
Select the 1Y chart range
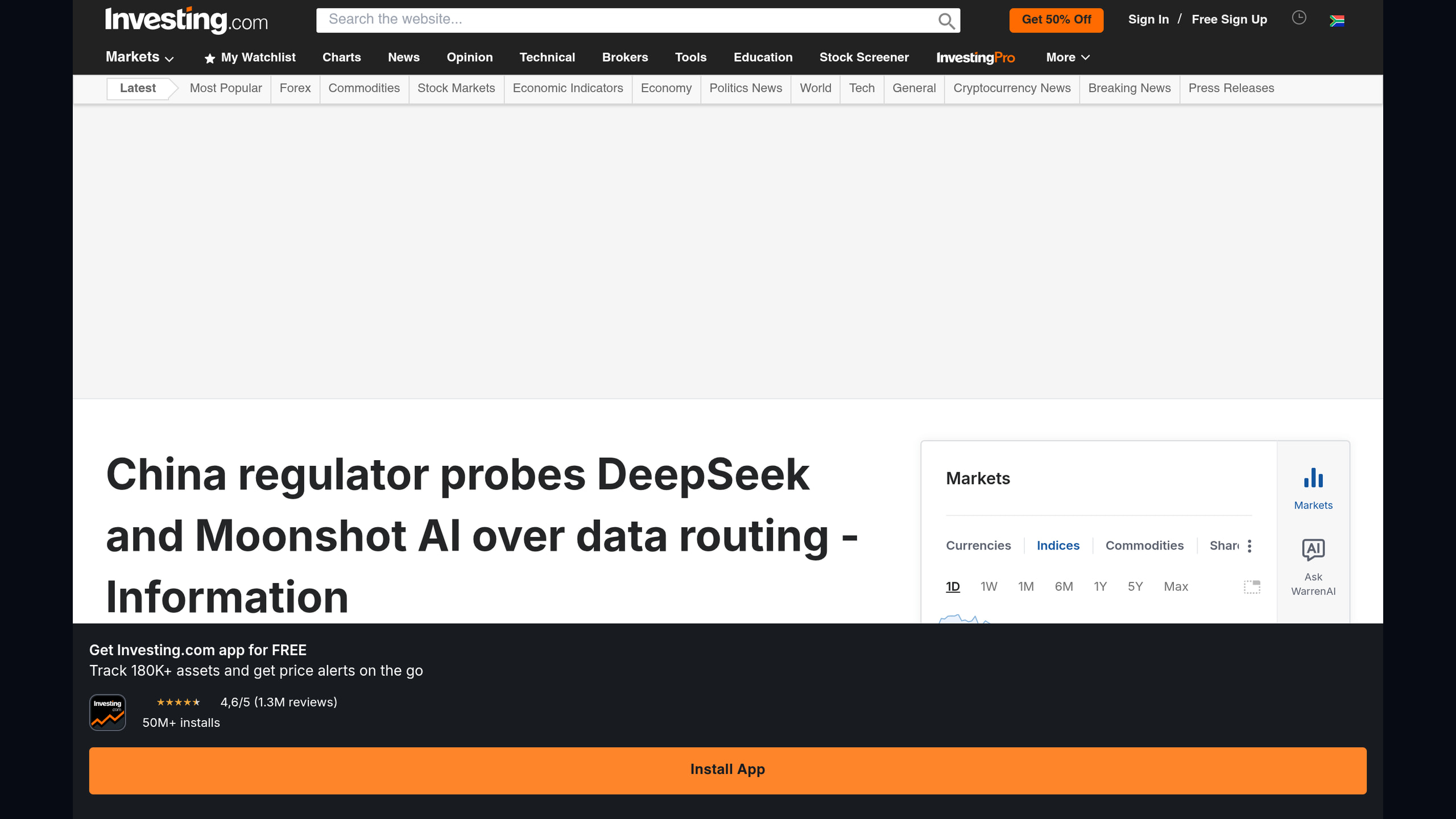[x=1100, y=586]
